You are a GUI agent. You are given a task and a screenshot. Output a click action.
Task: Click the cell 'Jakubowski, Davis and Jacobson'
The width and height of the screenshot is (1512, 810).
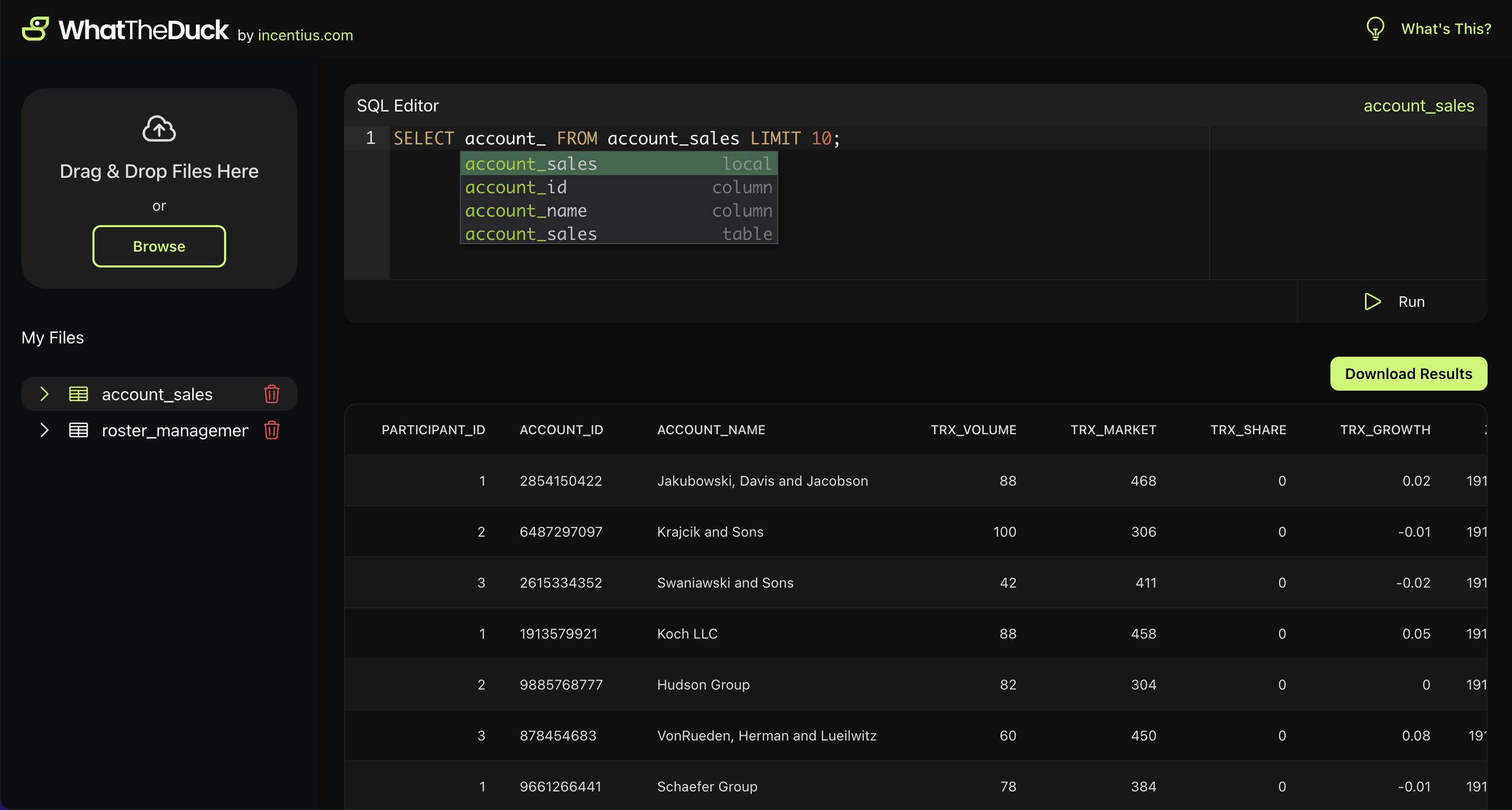click(x=762, y=481)
